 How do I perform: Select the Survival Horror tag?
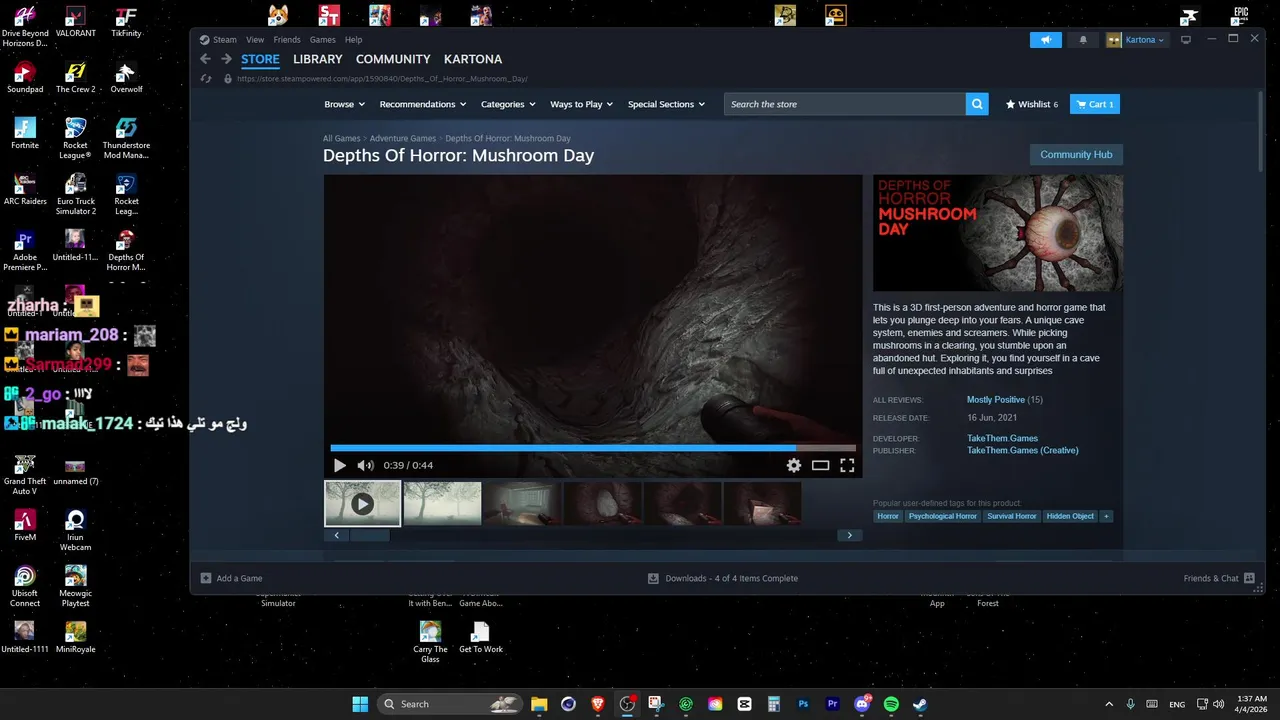1012,516
